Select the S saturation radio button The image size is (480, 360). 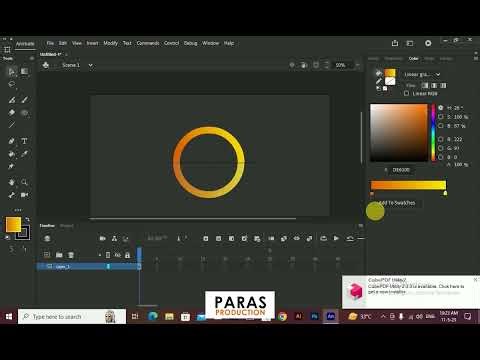[441, 117]
